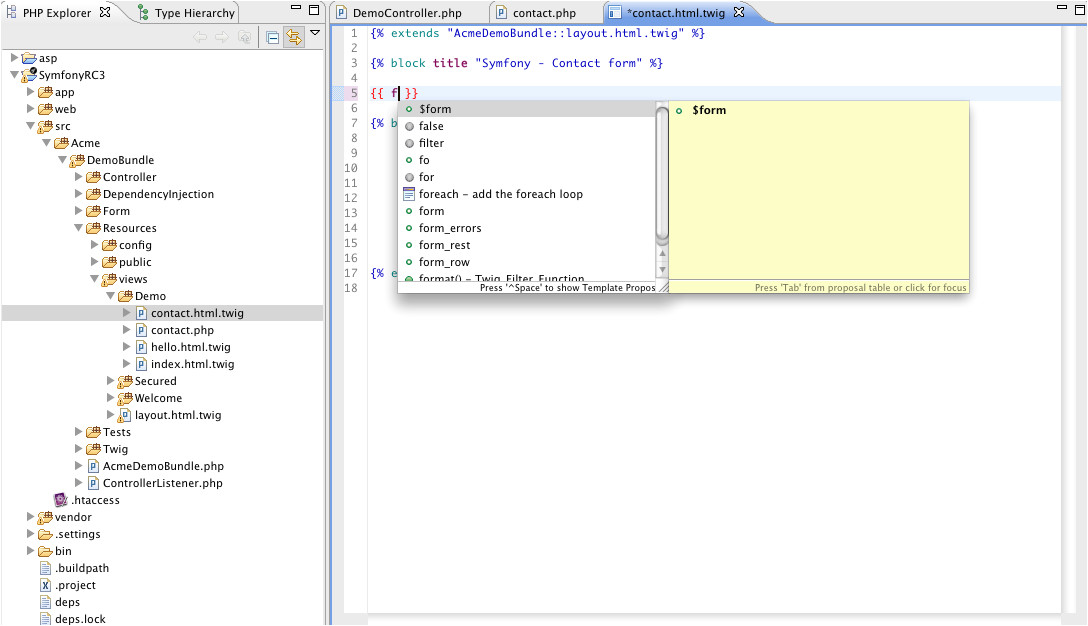This screenshot has width=1088, height=626.
Task: Click the AcmeDemoBundle.php file icon
Action: click(93, 466)
